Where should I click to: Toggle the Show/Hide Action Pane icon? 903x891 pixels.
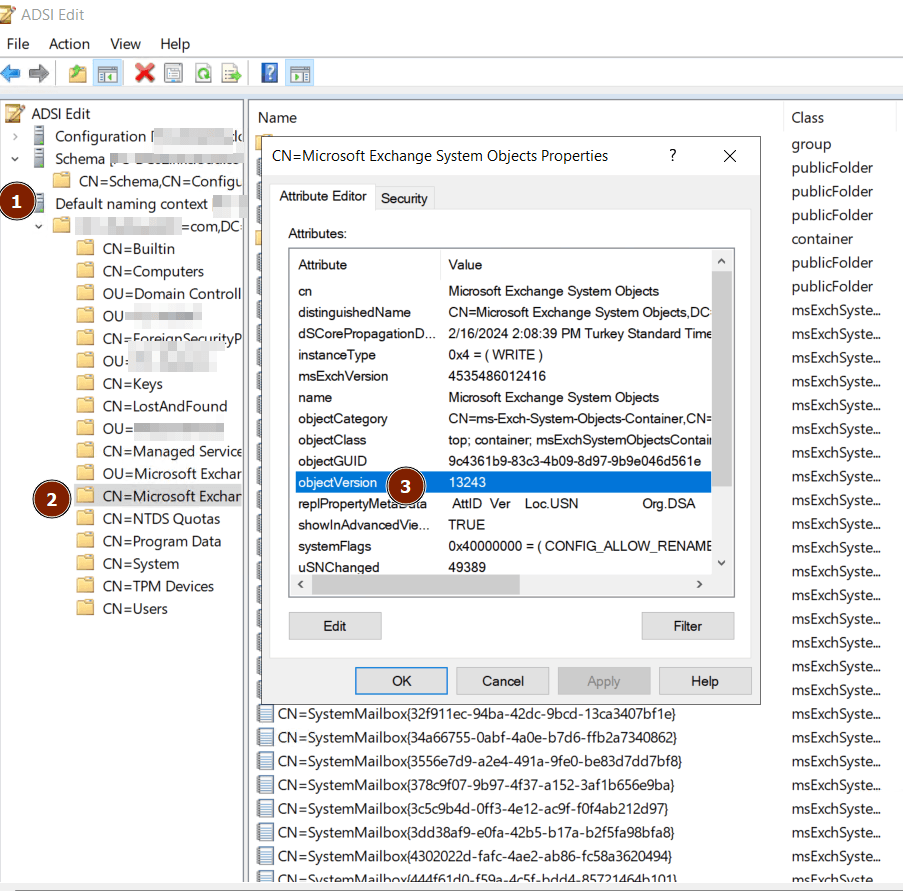pyautogui.click(x=299, y=73)
